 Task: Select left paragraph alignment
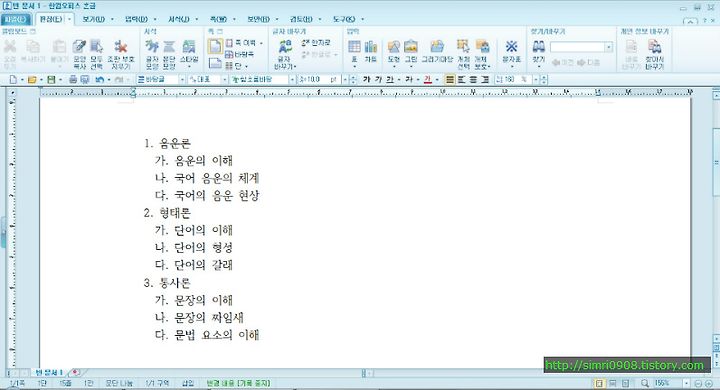(461, 79)
